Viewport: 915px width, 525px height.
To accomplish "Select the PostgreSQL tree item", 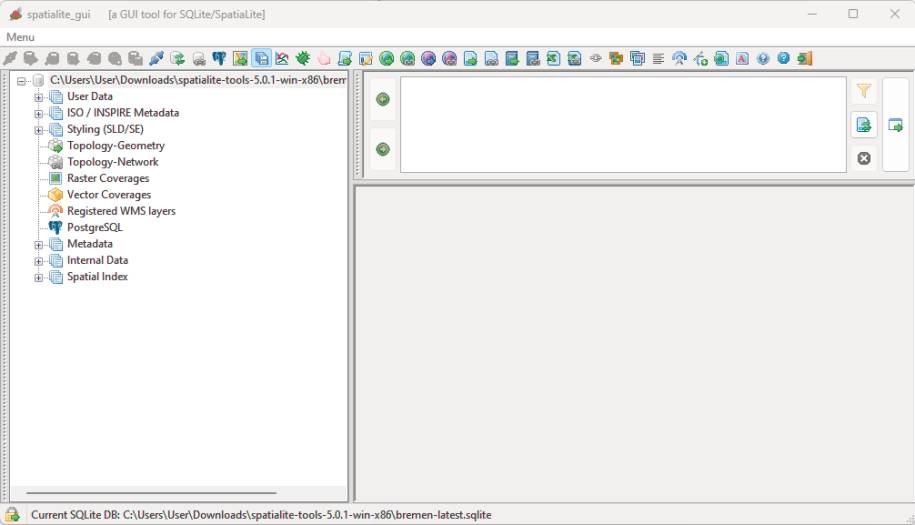I will 95,227.
